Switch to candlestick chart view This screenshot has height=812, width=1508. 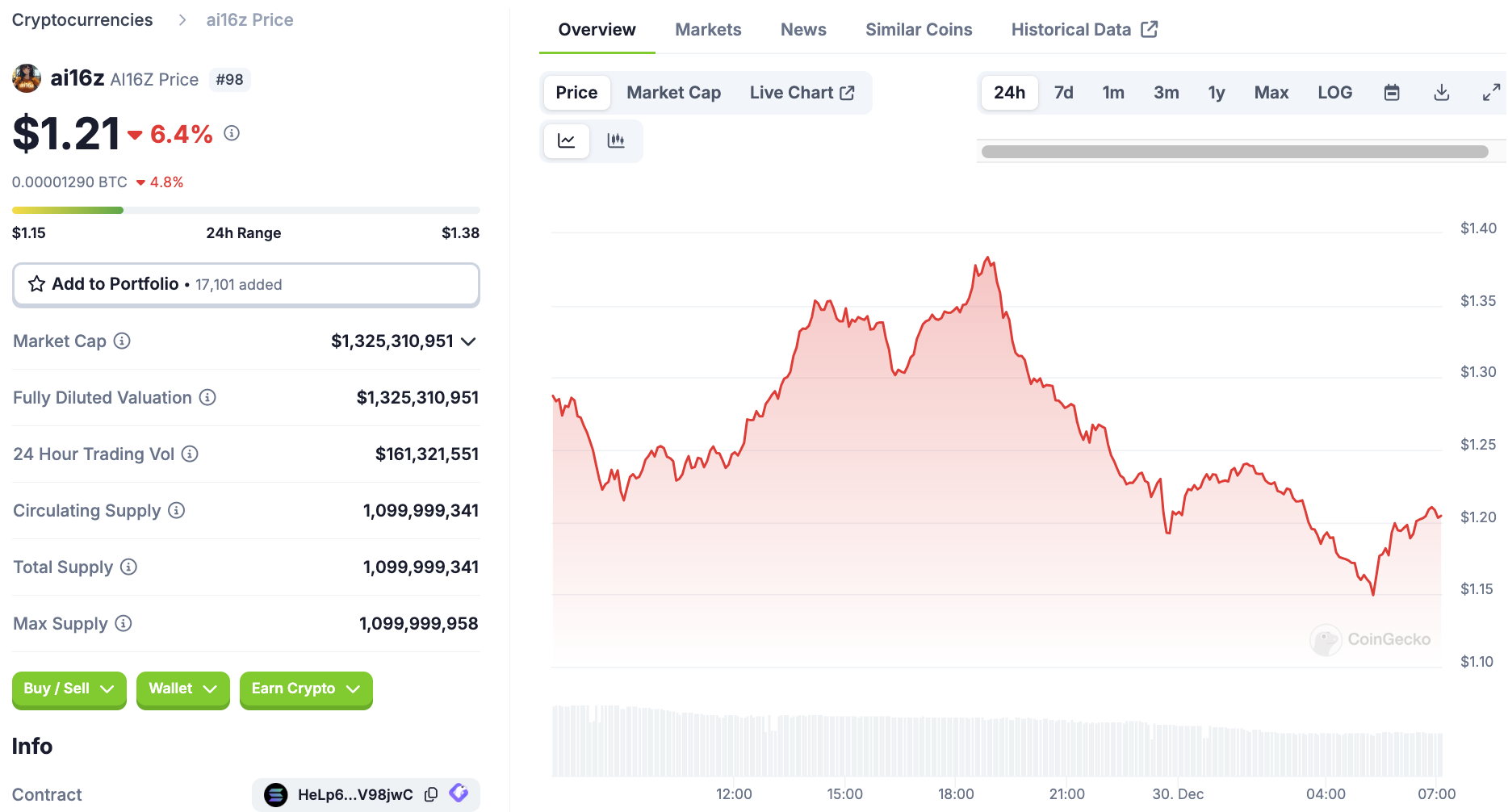point(616,140)
